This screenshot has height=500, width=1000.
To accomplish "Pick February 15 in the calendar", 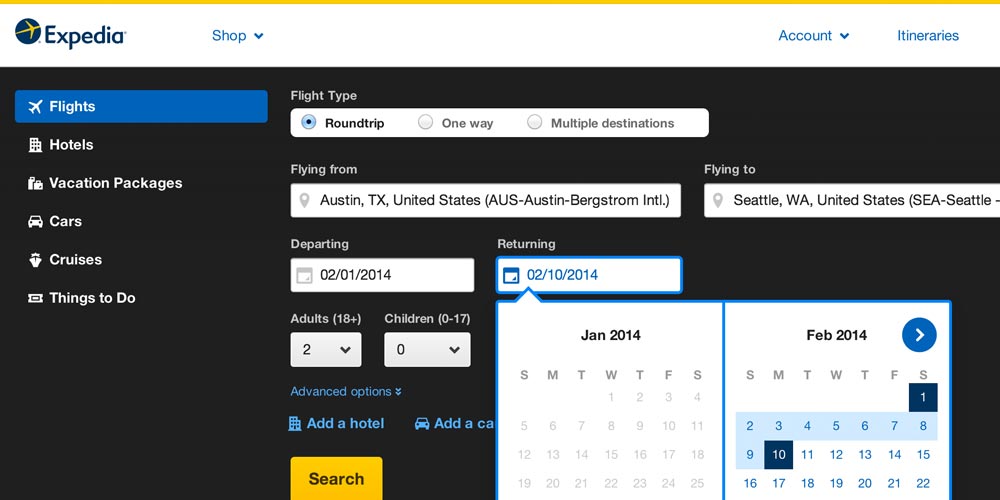I will 923,454.
